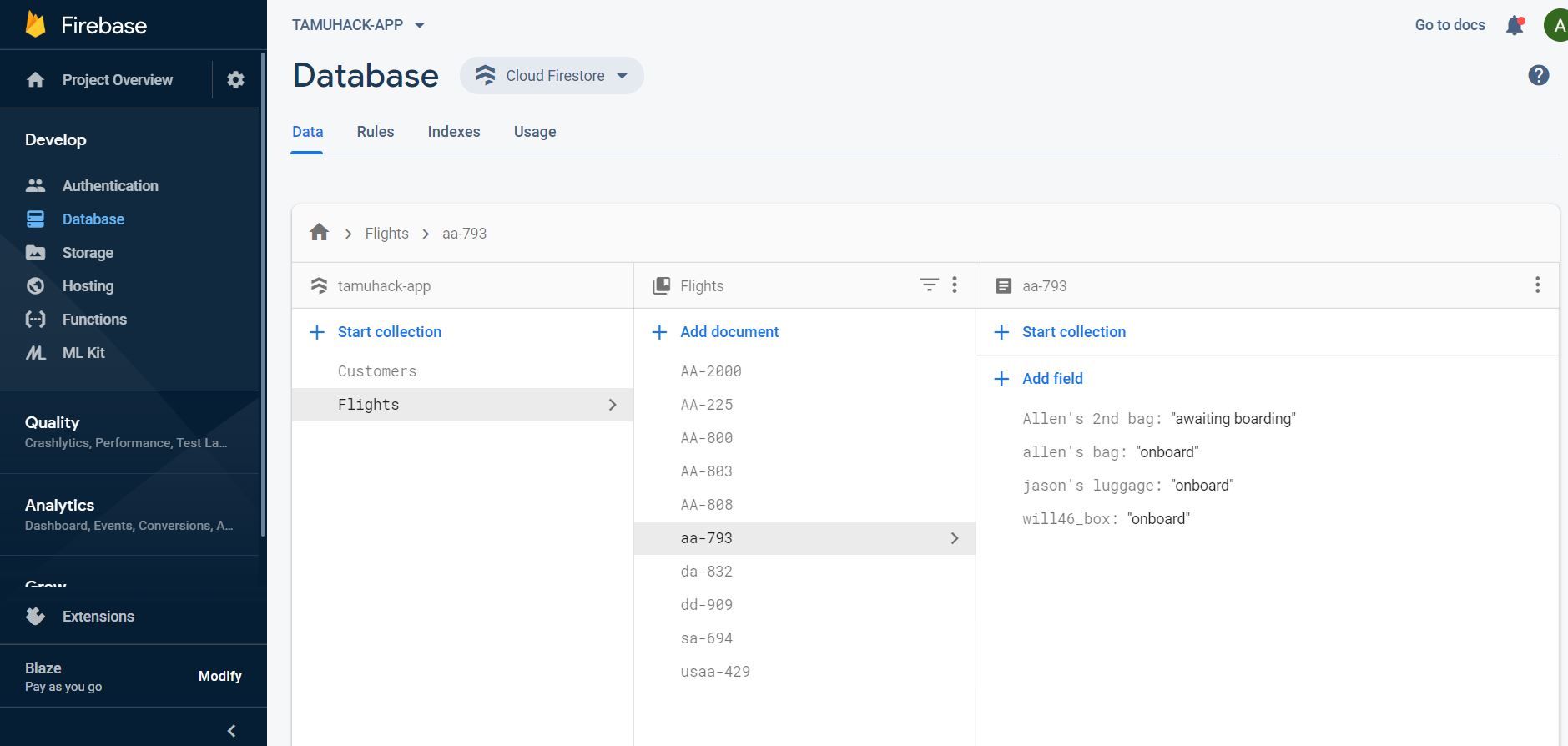This screenshot has height=746, width=1568.
Task: Select document AA-2000
Action: [x=804, y=371]
